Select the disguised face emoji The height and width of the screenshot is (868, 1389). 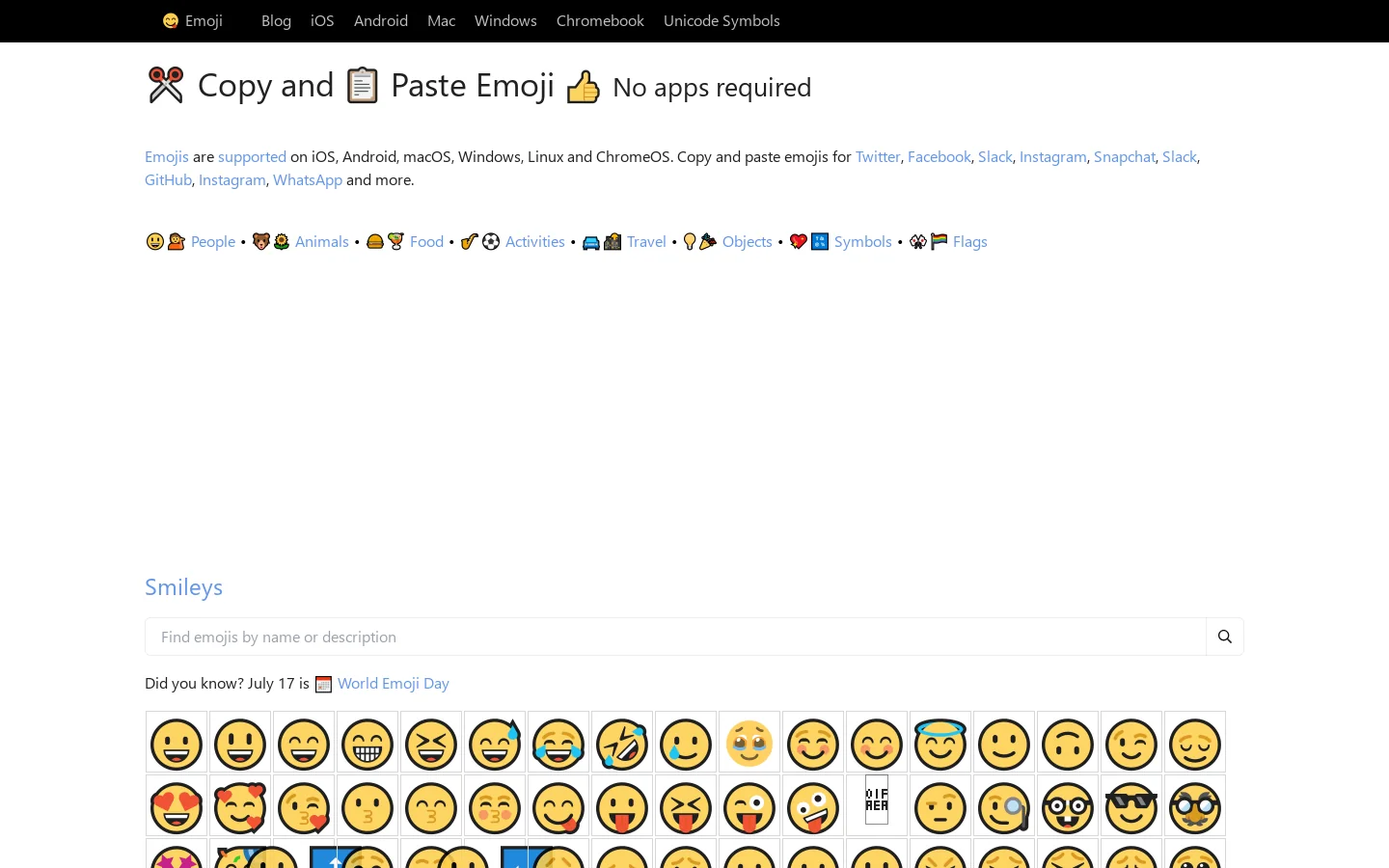[x=1195, y=806]
